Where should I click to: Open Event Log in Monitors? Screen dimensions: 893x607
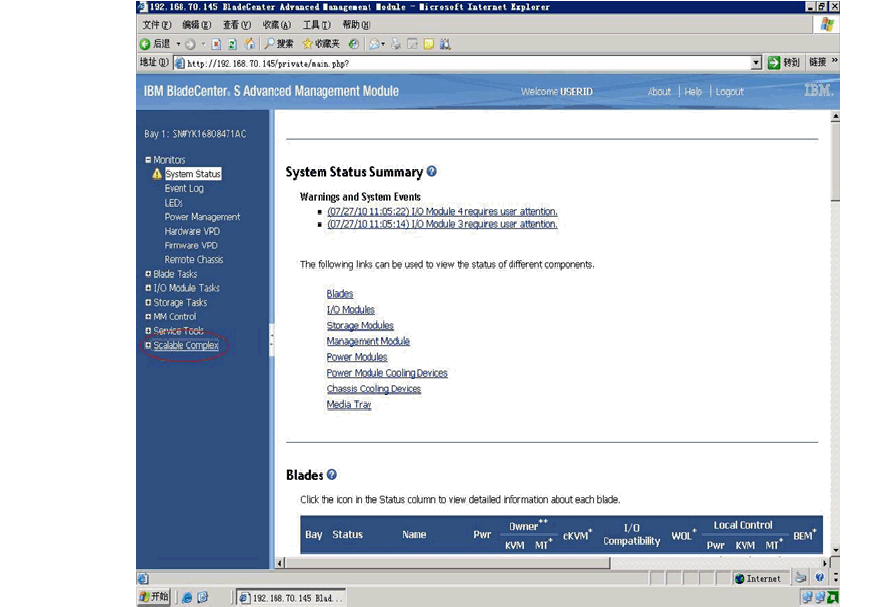tap(184, 188)
